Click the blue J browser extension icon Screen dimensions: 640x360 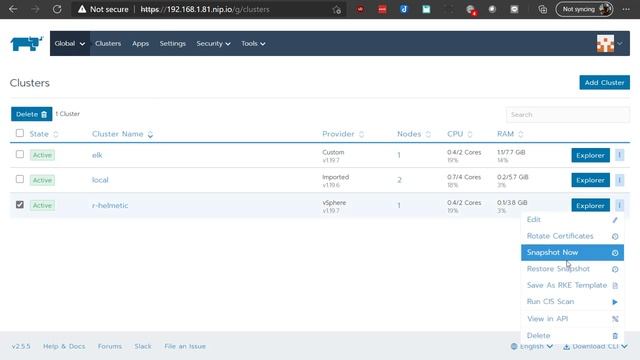[x=404, y=9]
